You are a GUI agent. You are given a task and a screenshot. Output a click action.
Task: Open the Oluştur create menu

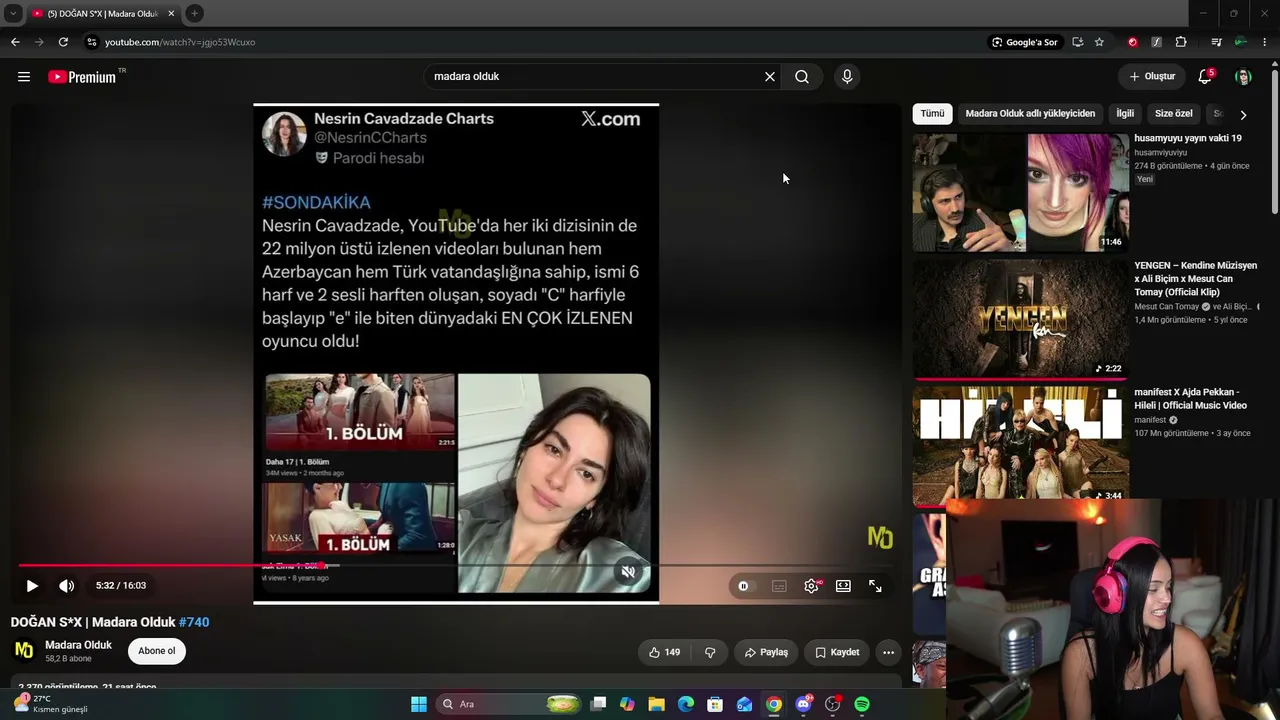click(1152, 77)
